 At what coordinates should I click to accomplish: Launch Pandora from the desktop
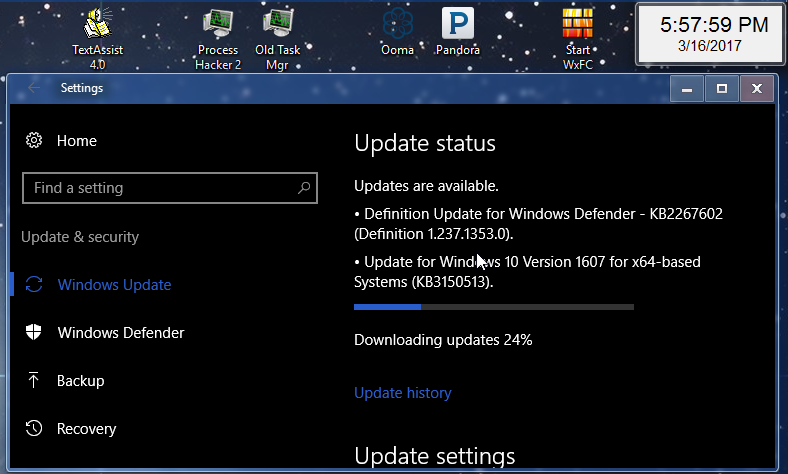(x=458, y=24)
